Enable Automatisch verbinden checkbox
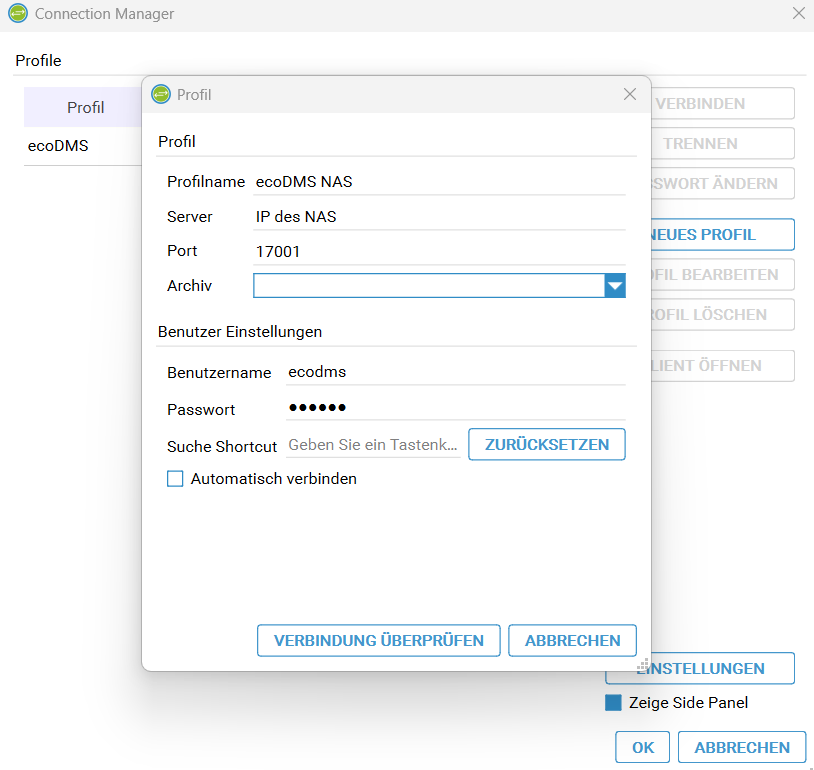Screen dimensions: 814x770 click(x=175, y=479)
